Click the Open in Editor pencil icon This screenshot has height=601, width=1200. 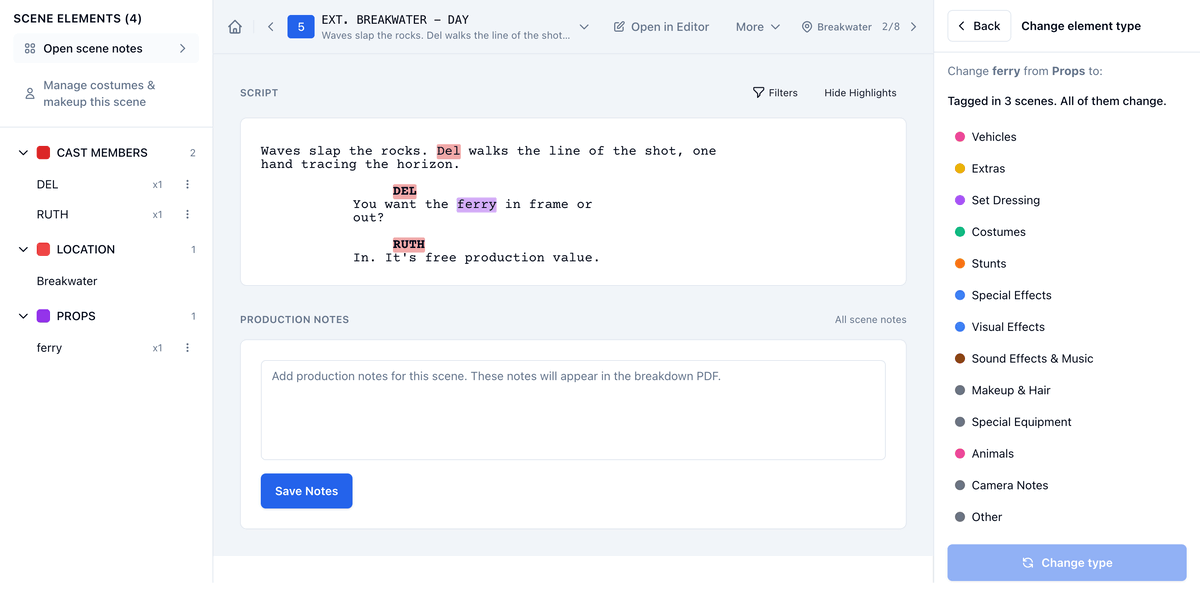click(x=619, y=27)
